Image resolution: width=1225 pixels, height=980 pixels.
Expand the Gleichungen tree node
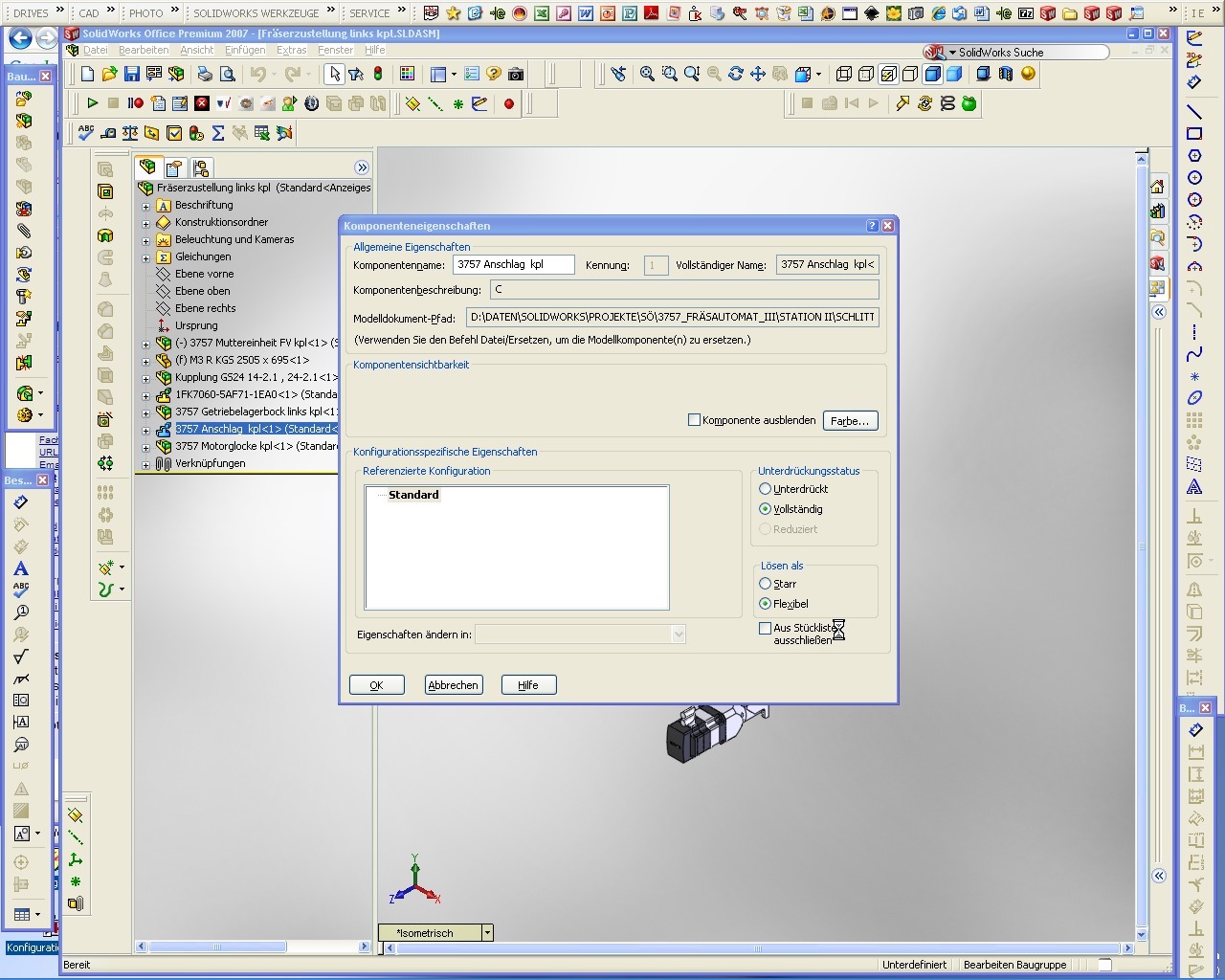145,257
